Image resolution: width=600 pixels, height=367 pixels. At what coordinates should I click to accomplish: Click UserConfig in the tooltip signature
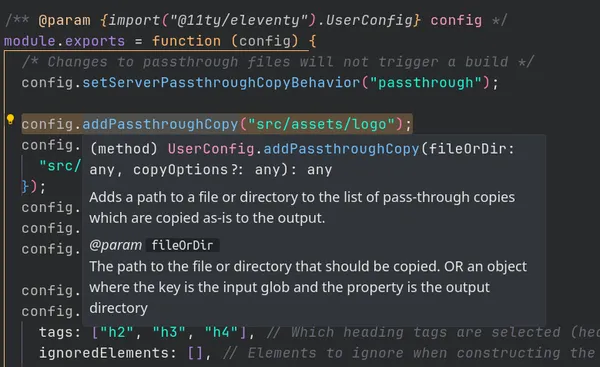[x=211, y=148]
